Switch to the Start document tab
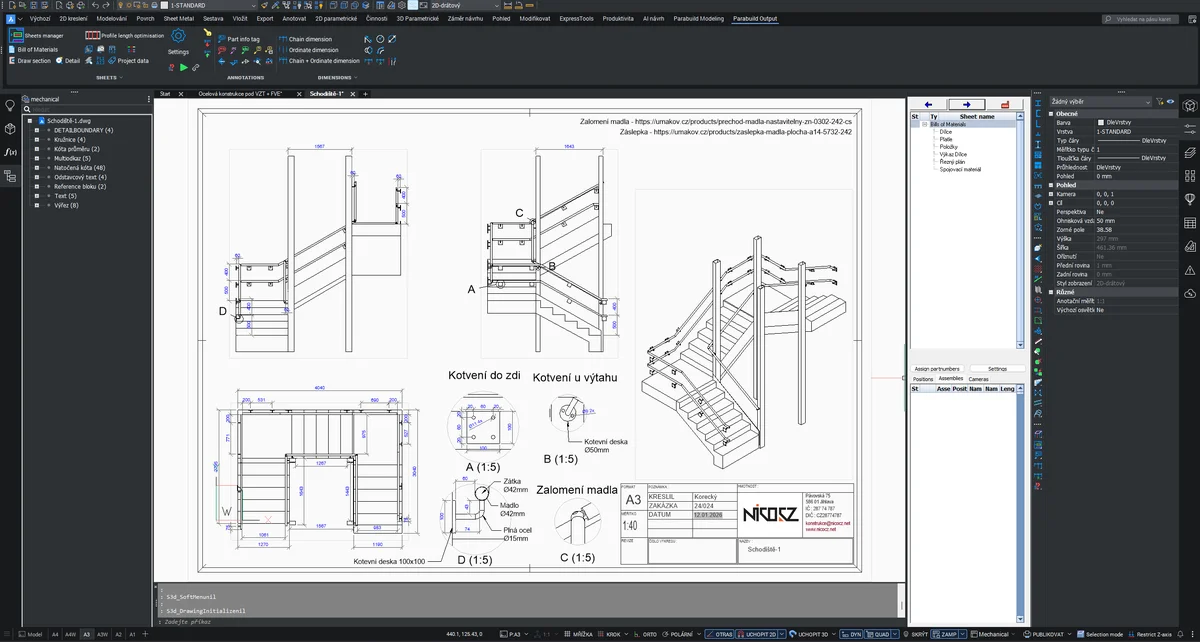This screenshot has width=1200, height=642. [165, 93]
